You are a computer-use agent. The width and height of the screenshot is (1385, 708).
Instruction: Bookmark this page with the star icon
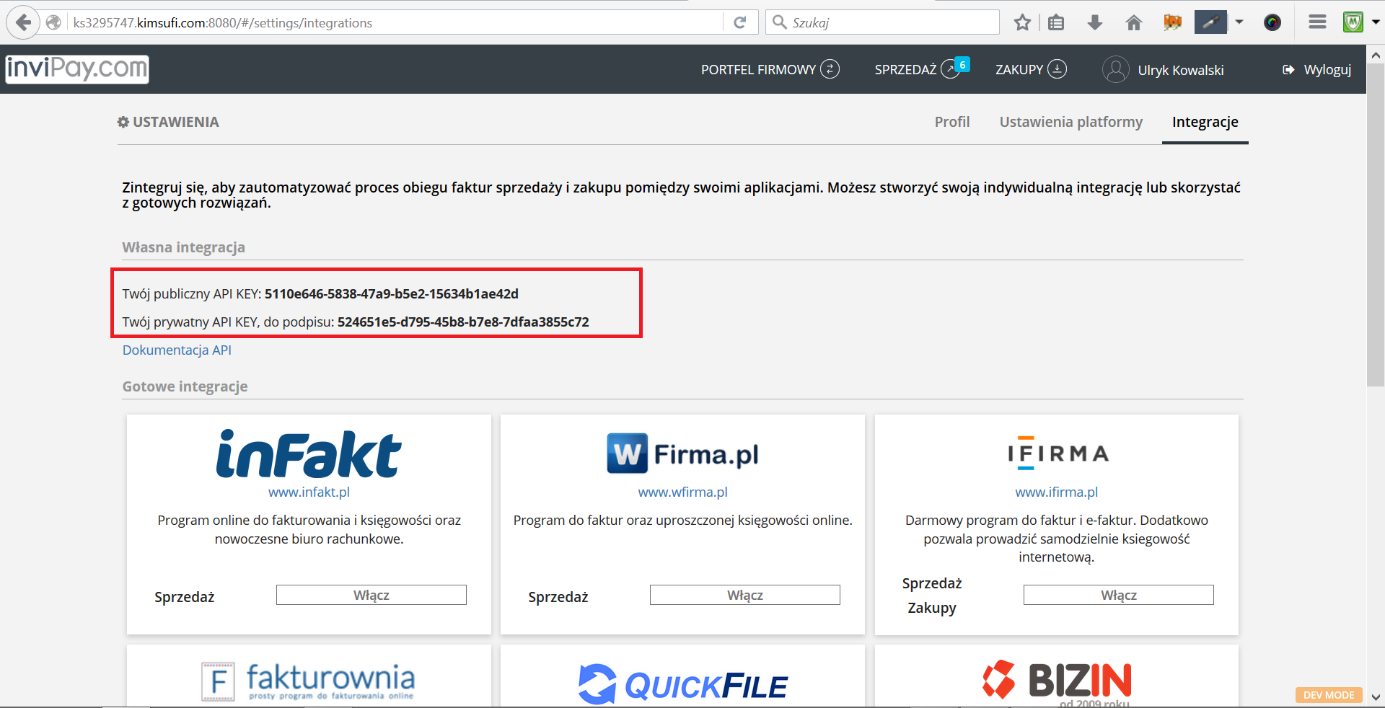1022,22
